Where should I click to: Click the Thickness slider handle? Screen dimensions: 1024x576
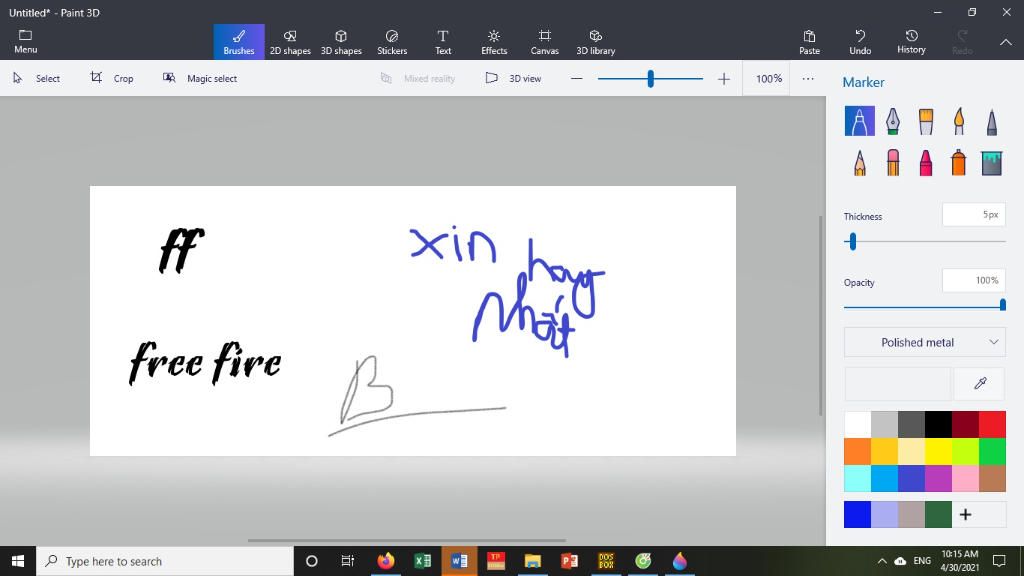[852, 242]
